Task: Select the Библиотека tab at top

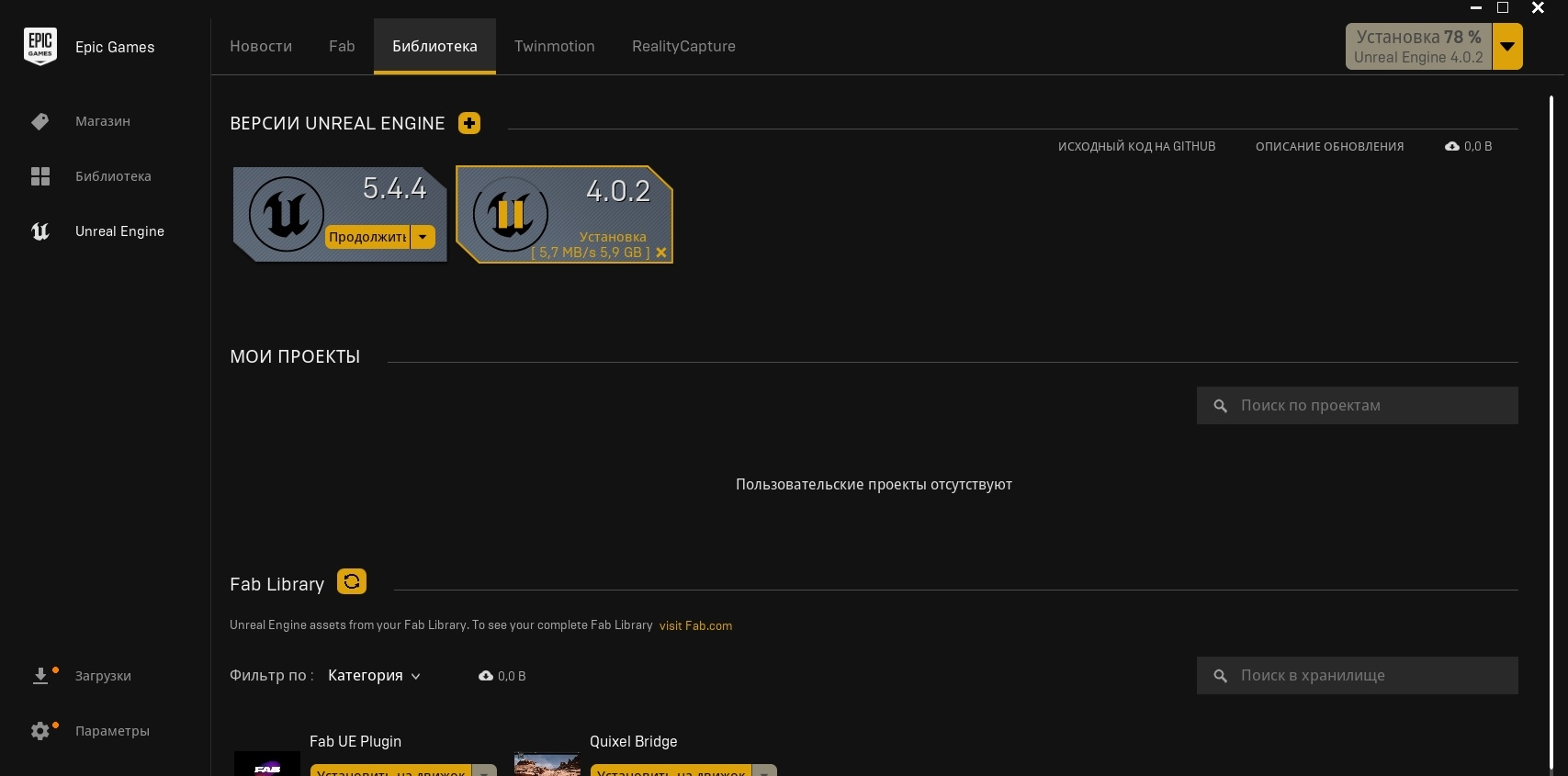Action: (x=434, y=47)
